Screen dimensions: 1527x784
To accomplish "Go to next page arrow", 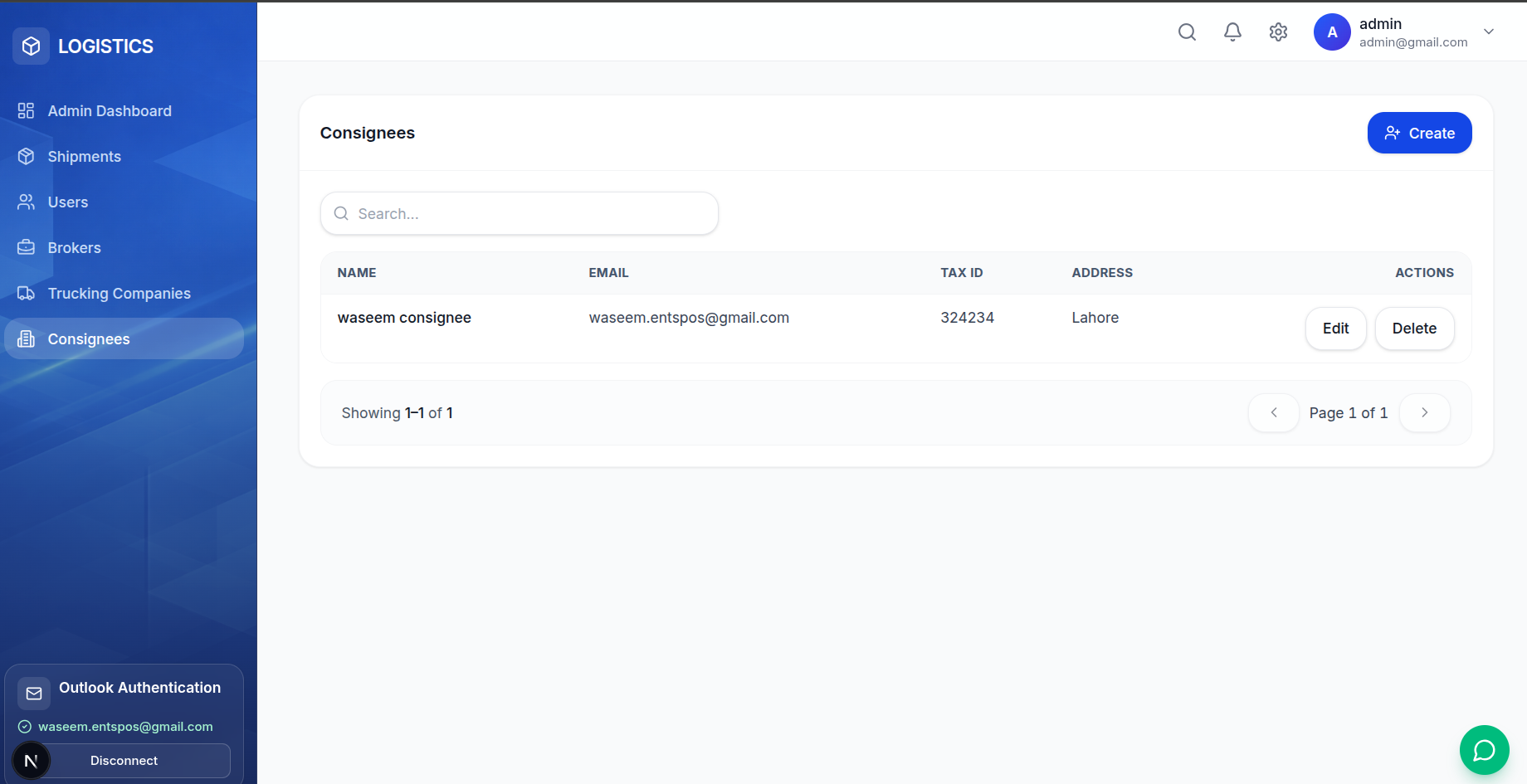I will [x=1425, y=412].
